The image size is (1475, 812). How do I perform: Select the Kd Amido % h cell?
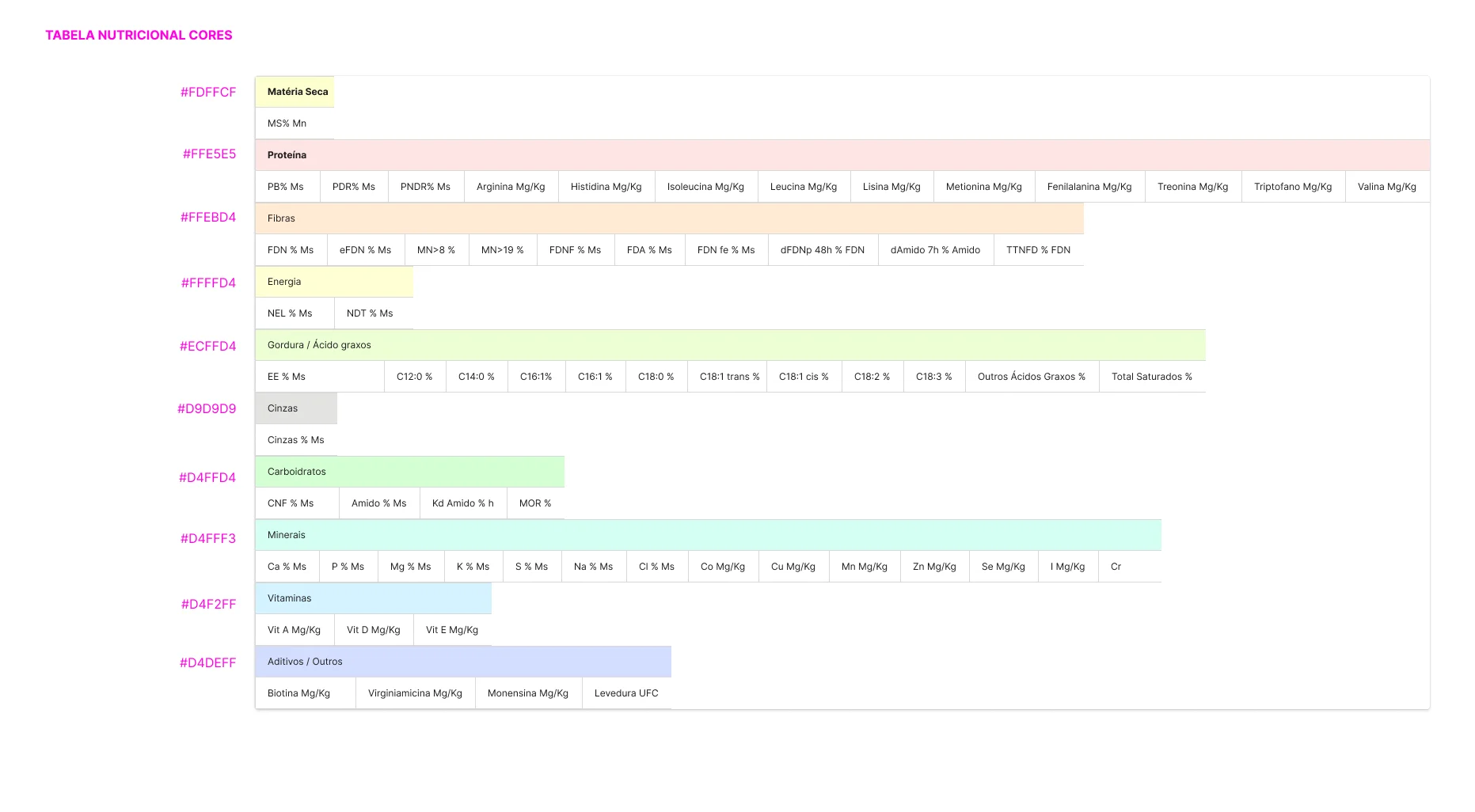[x=463, y=503]
